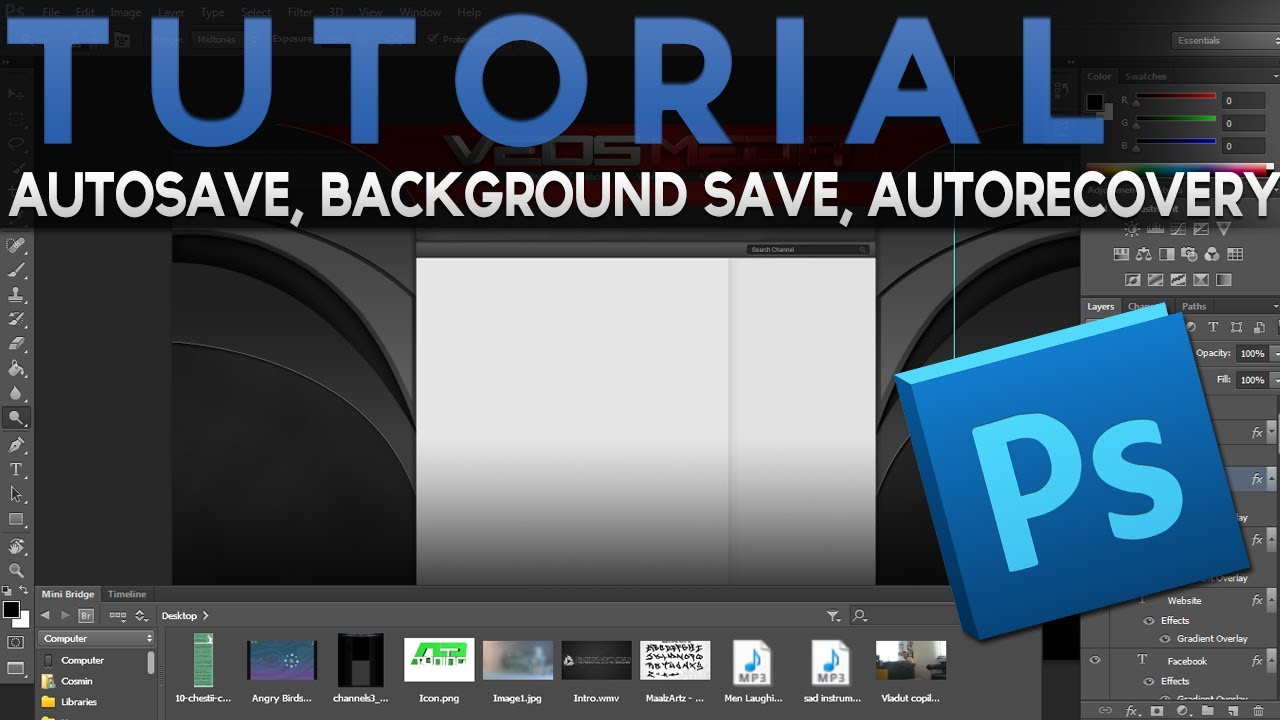Go back in Mini Bridge navigation

point(45,616)
